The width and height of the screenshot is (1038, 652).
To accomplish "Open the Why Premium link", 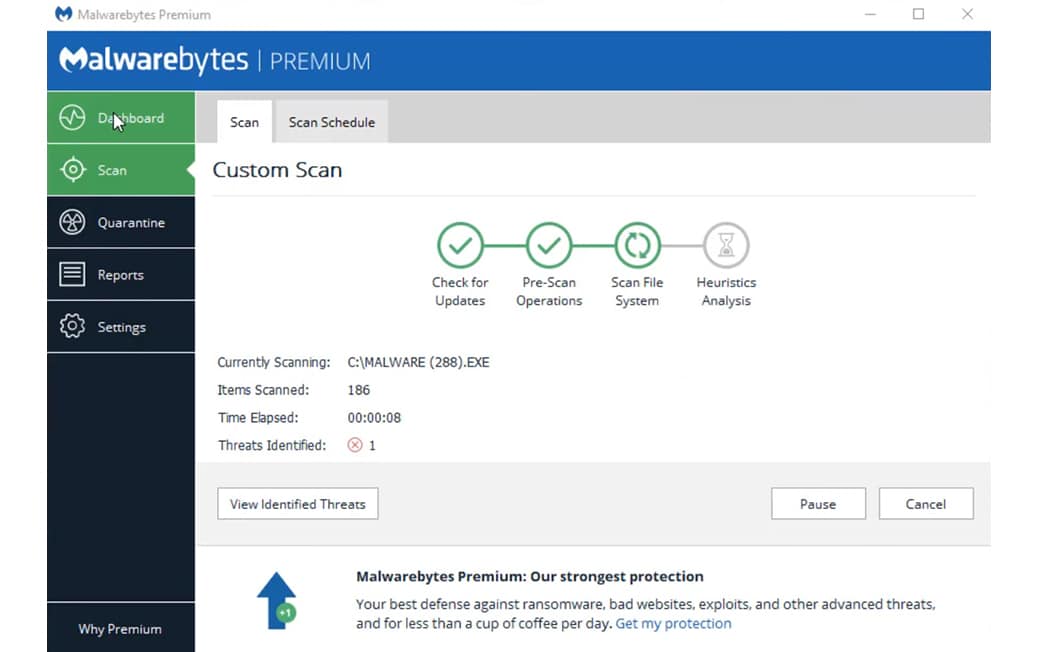I will [120, 629].
